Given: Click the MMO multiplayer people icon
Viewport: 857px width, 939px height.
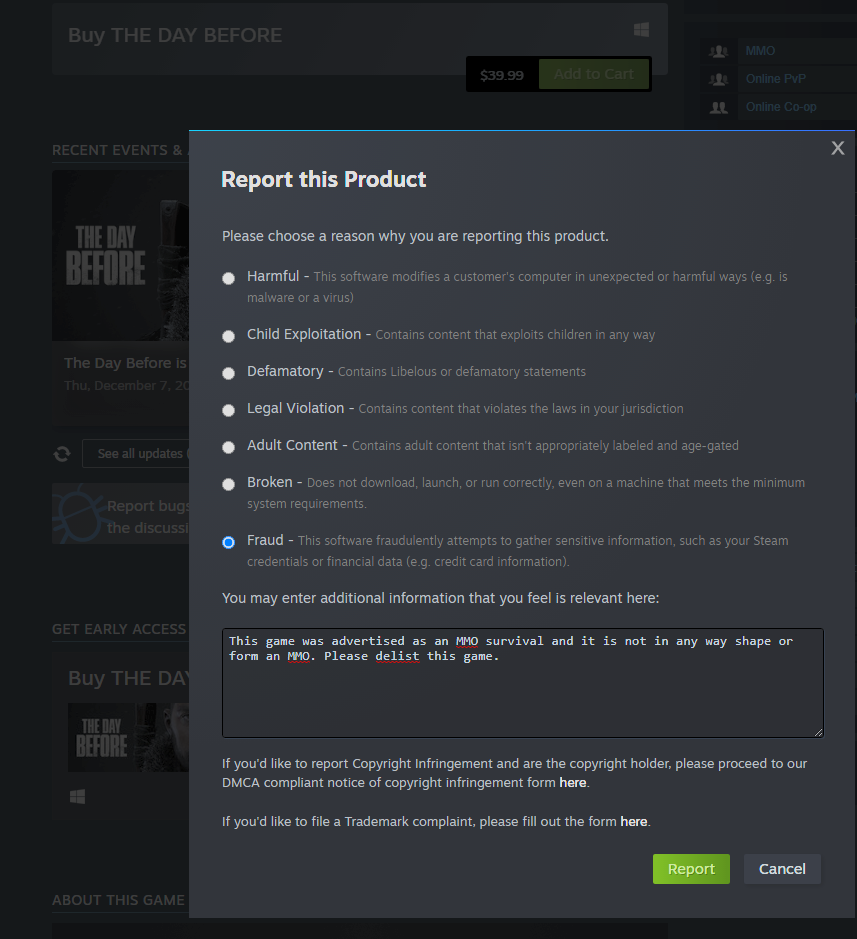Looking at the screenshot, I should [x=718, y=51].
